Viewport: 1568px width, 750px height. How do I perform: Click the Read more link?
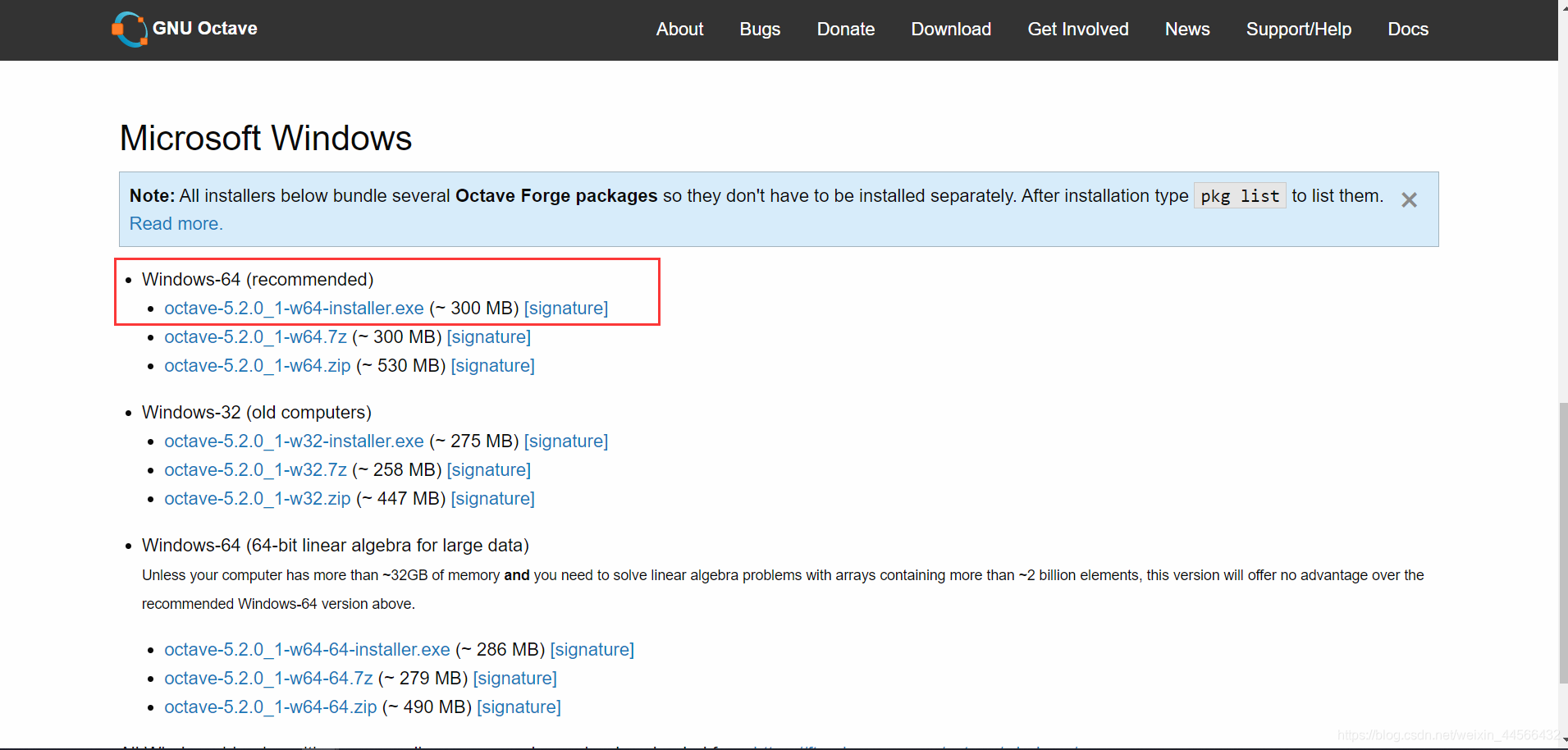(x=176, y=223)
